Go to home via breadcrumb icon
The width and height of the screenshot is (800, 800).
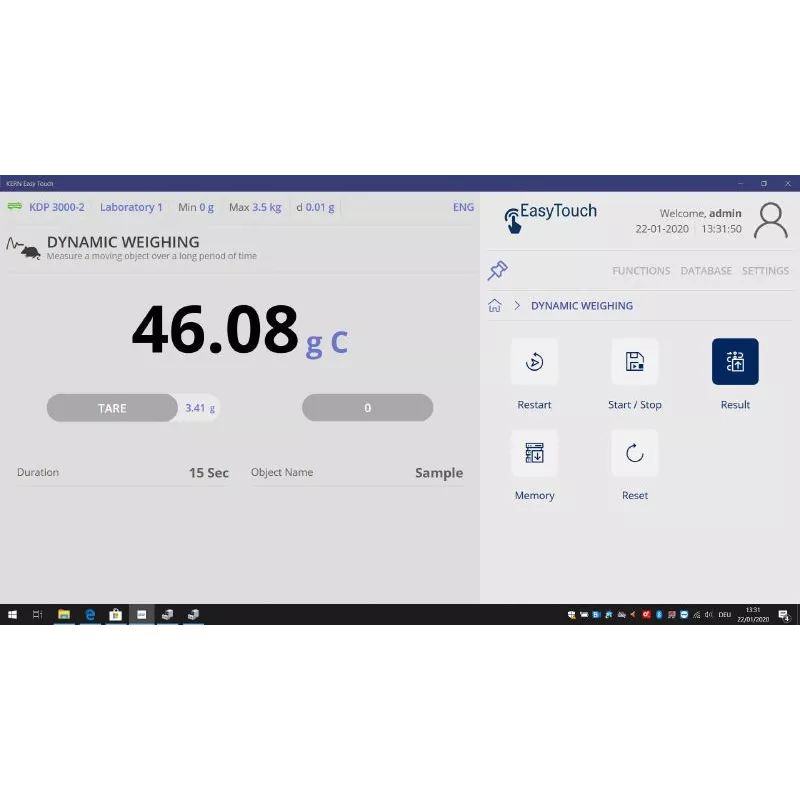494,306
